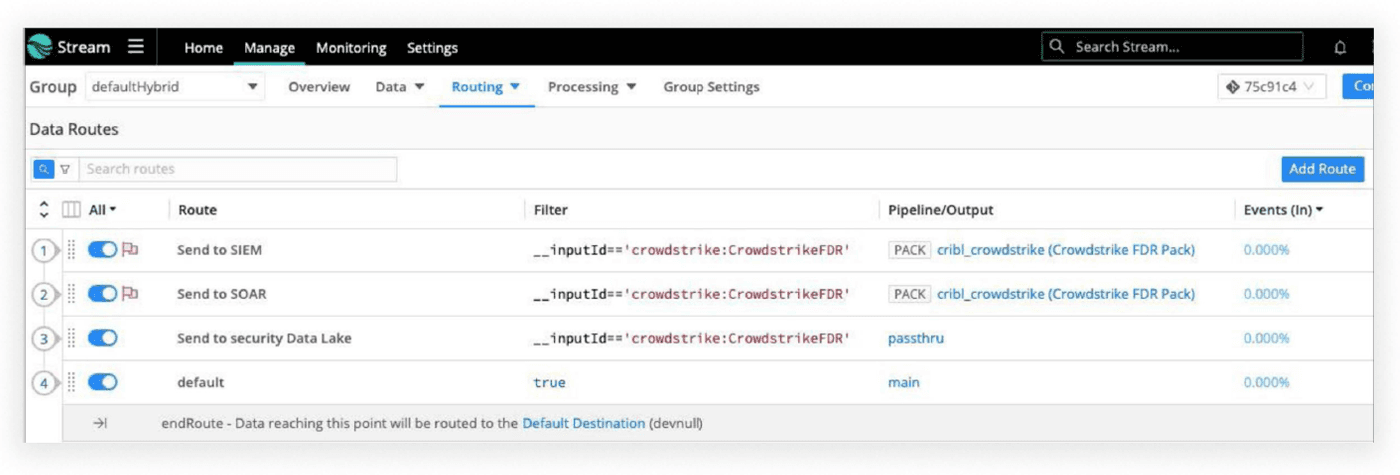Click the expand/collapse all rows arrows icon
Screen dimensions: 1400x475
pyautogui.click(x=44, y=210)
